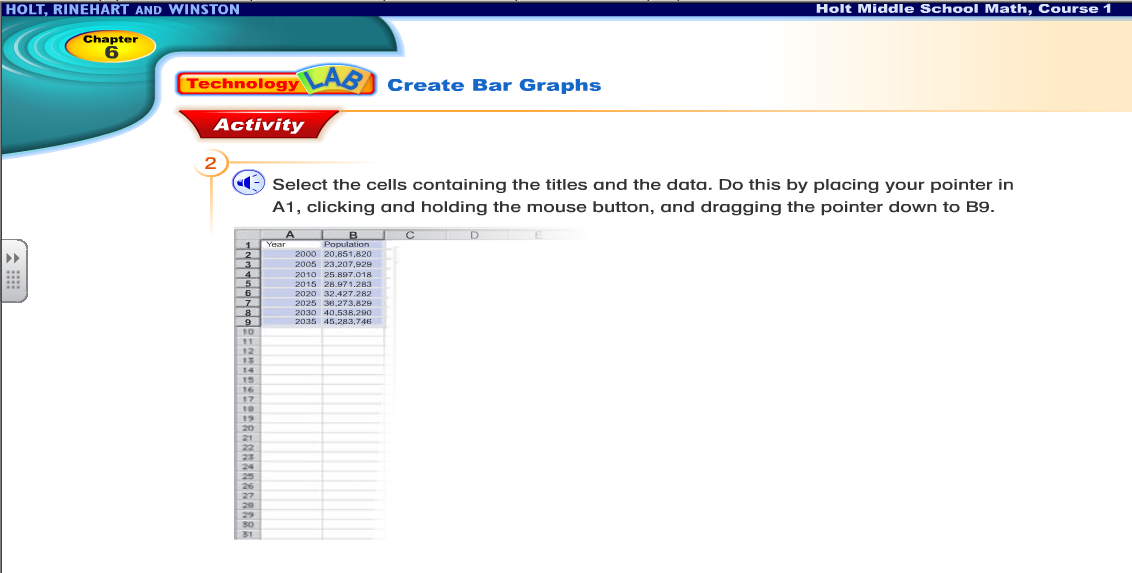Click cell B1 containing Population
1132x573 pixels.
tap(352, 244)
